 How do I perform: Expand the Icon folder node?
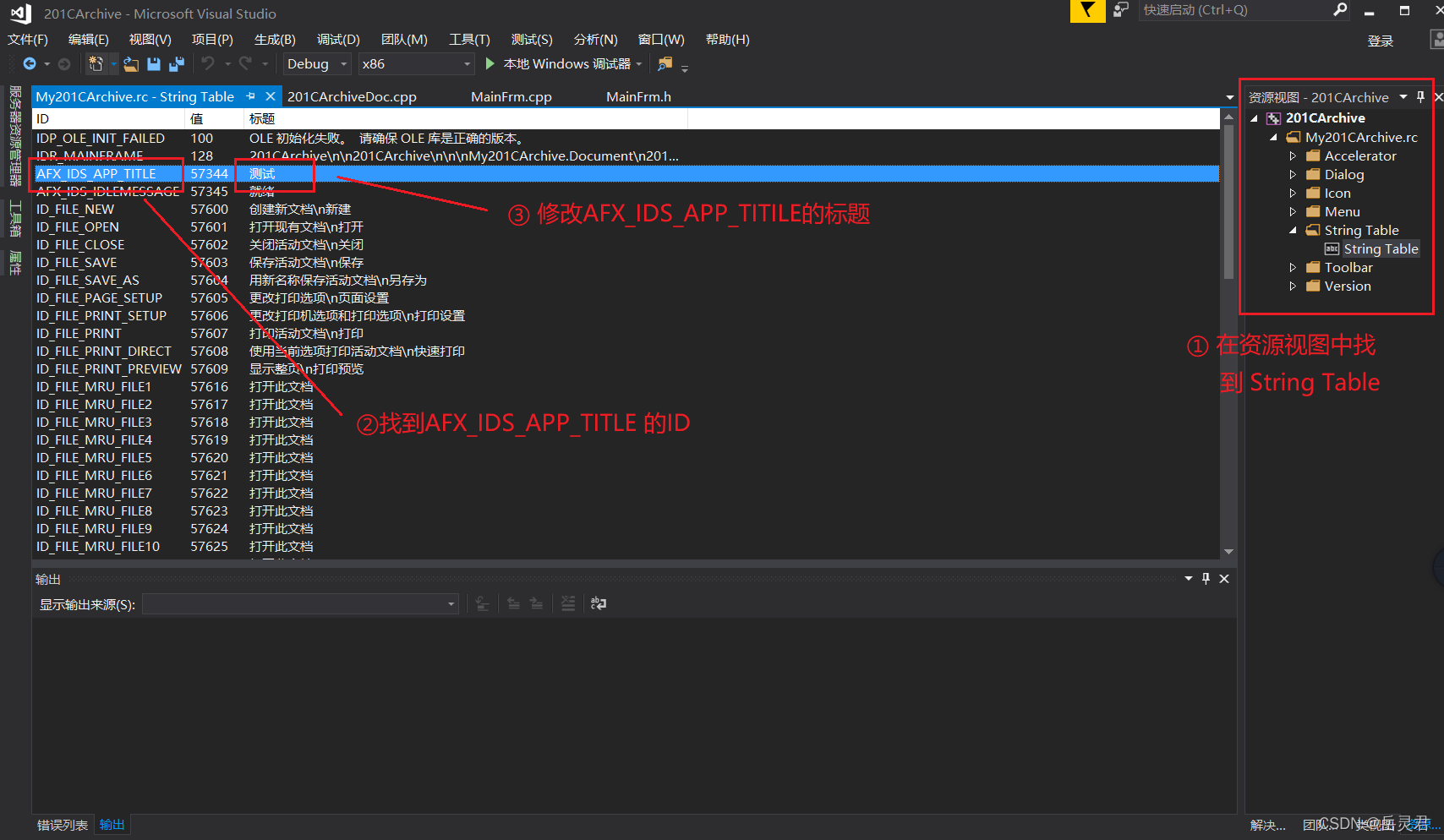[x=1293, y=194]
